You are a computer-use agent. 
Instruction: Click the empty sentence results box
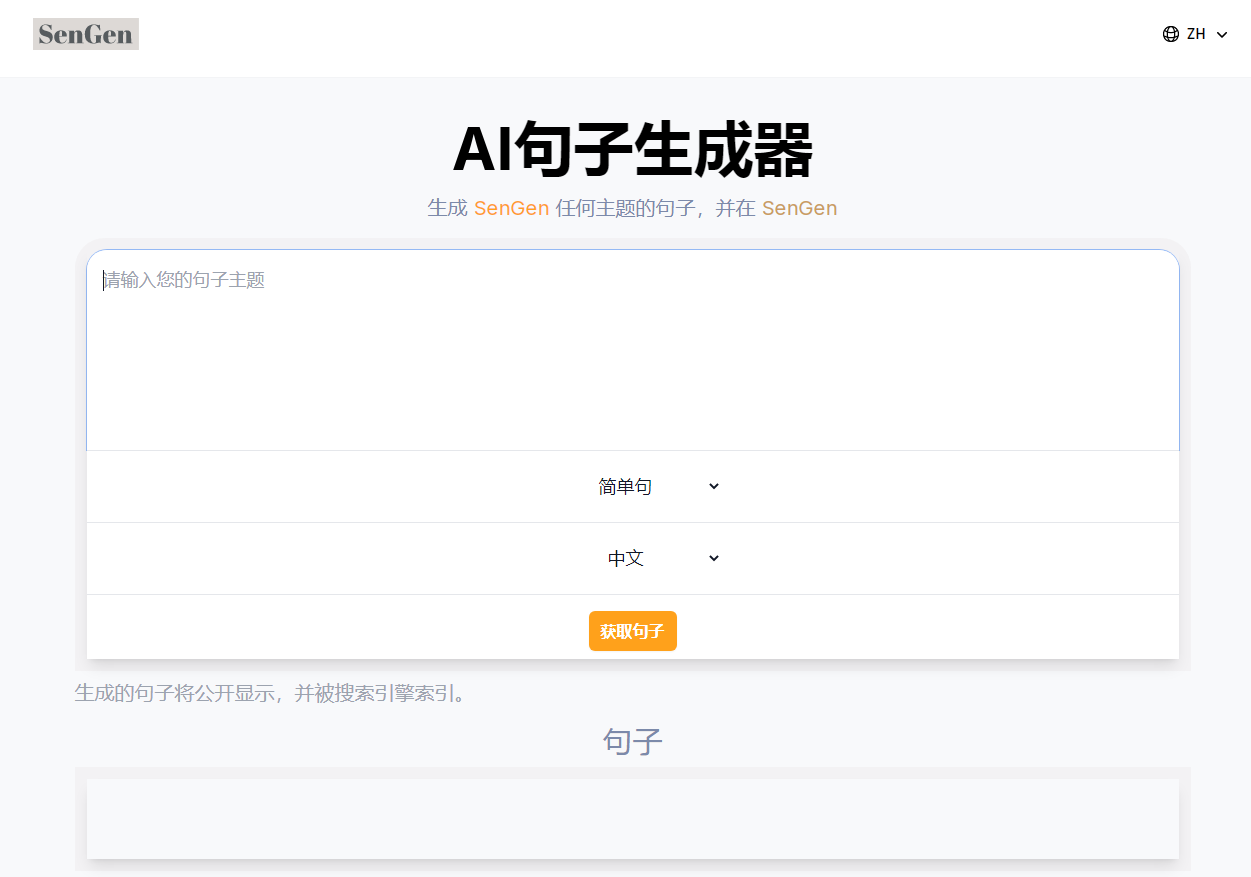633,819
